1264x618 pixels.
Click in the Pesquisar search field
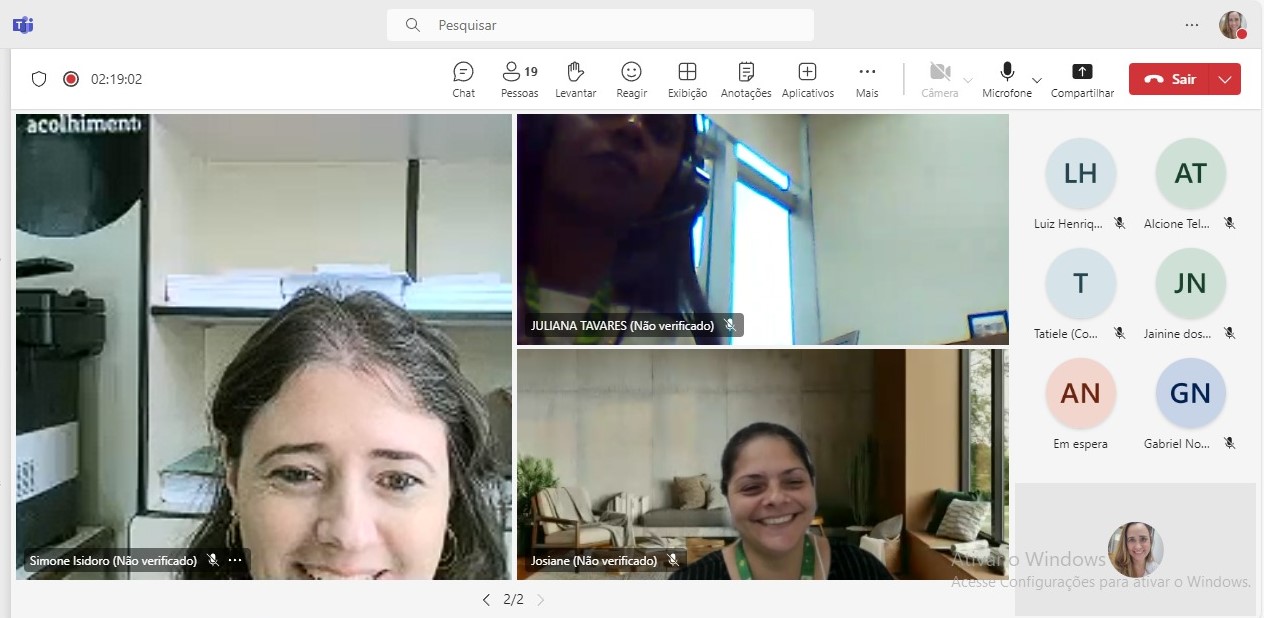click(x=600, y=25)
